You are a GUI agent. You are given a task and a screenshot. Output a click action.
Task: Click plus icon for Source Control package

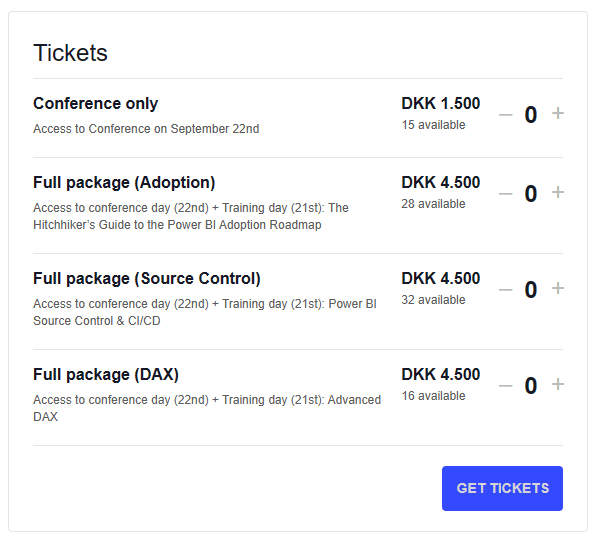557,288
